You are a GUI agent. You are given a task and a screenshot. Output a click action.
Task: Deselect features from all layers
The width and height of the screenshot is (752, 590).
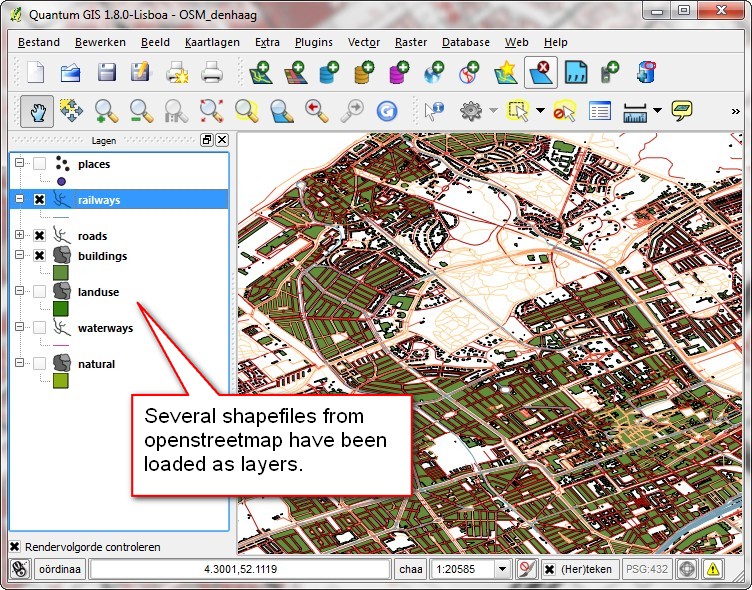coord(564,111)
